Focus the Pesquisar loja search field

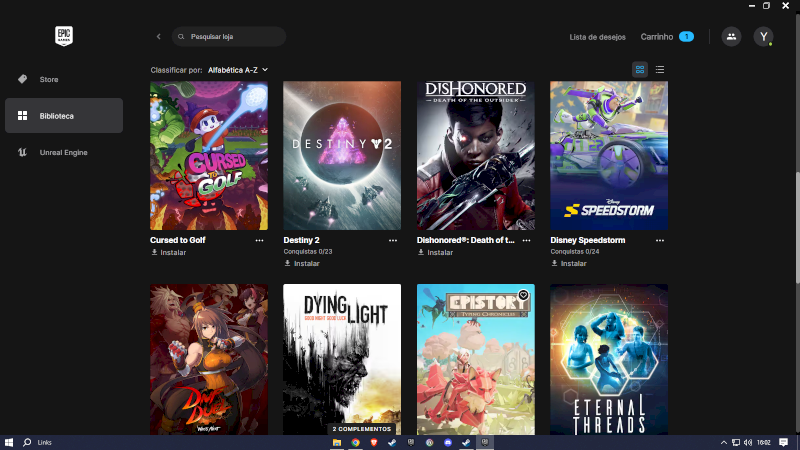(229, 37)
